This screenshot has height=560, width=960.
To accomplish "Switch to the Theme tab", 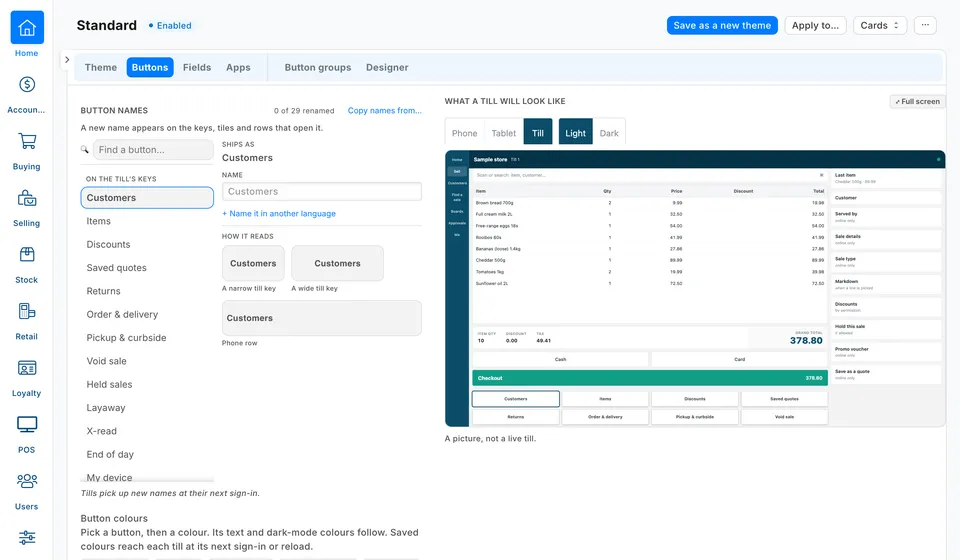I will point(100,67).
